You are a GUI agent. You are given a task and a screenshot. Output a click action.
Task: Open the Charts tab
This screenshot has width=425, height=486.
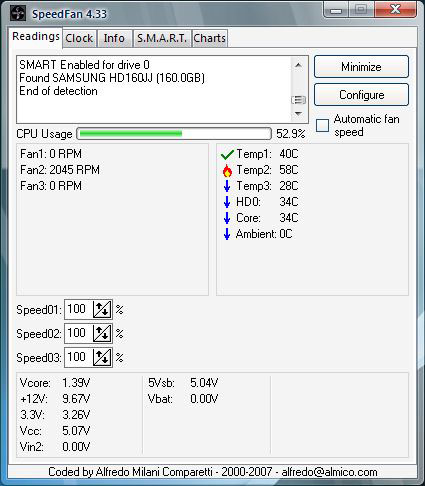click(210, 38)
